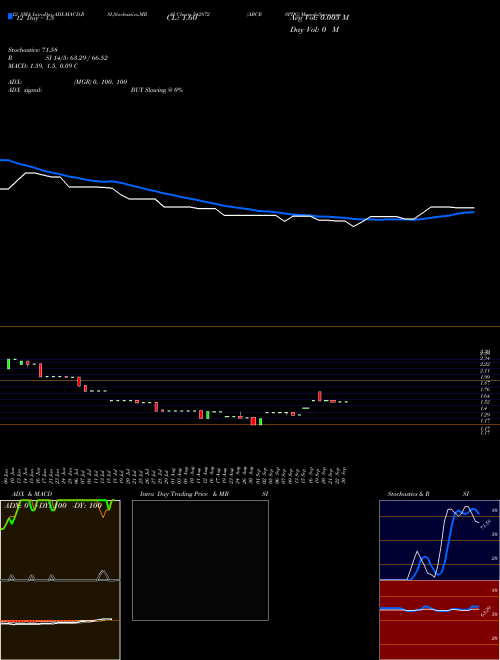Click the '63.29' RSI value label
Screen dimensions: 500x660
[486, 612]
